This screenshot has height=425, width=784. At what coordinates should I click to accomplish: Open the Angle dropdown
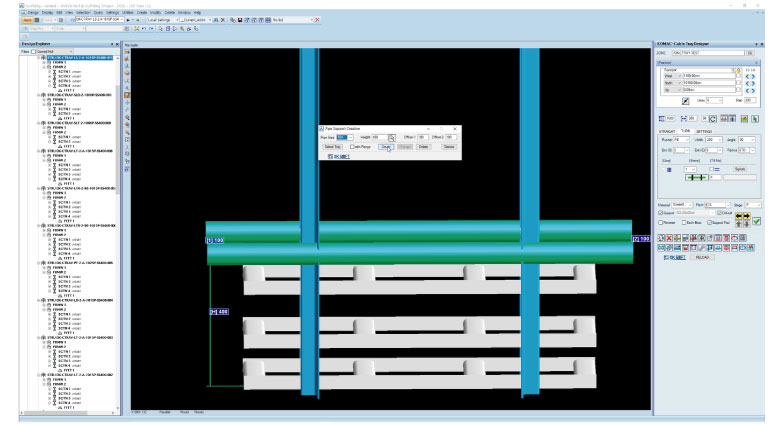point(746,140)
